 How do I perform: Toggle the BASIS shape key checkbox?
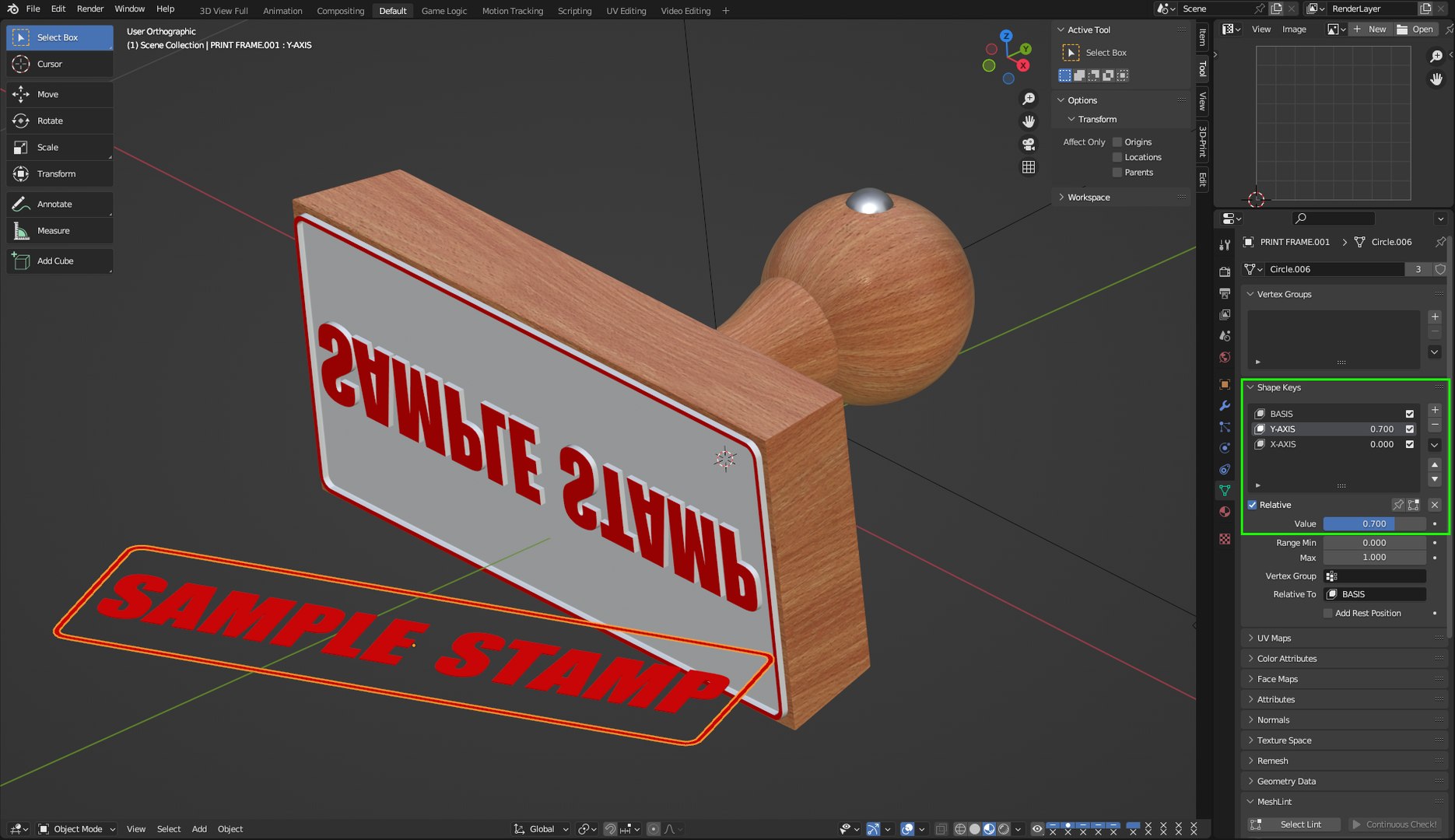click(x=1410, y=414)
